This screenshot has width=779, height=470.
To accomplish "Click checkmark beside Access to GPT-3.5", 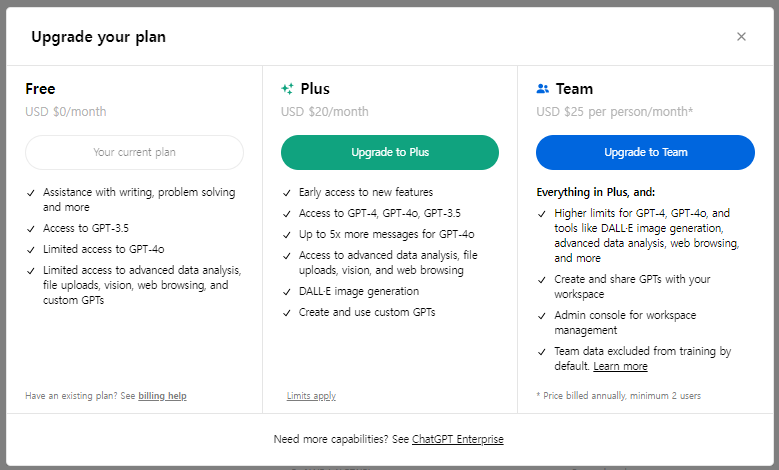I will (31, 229).
